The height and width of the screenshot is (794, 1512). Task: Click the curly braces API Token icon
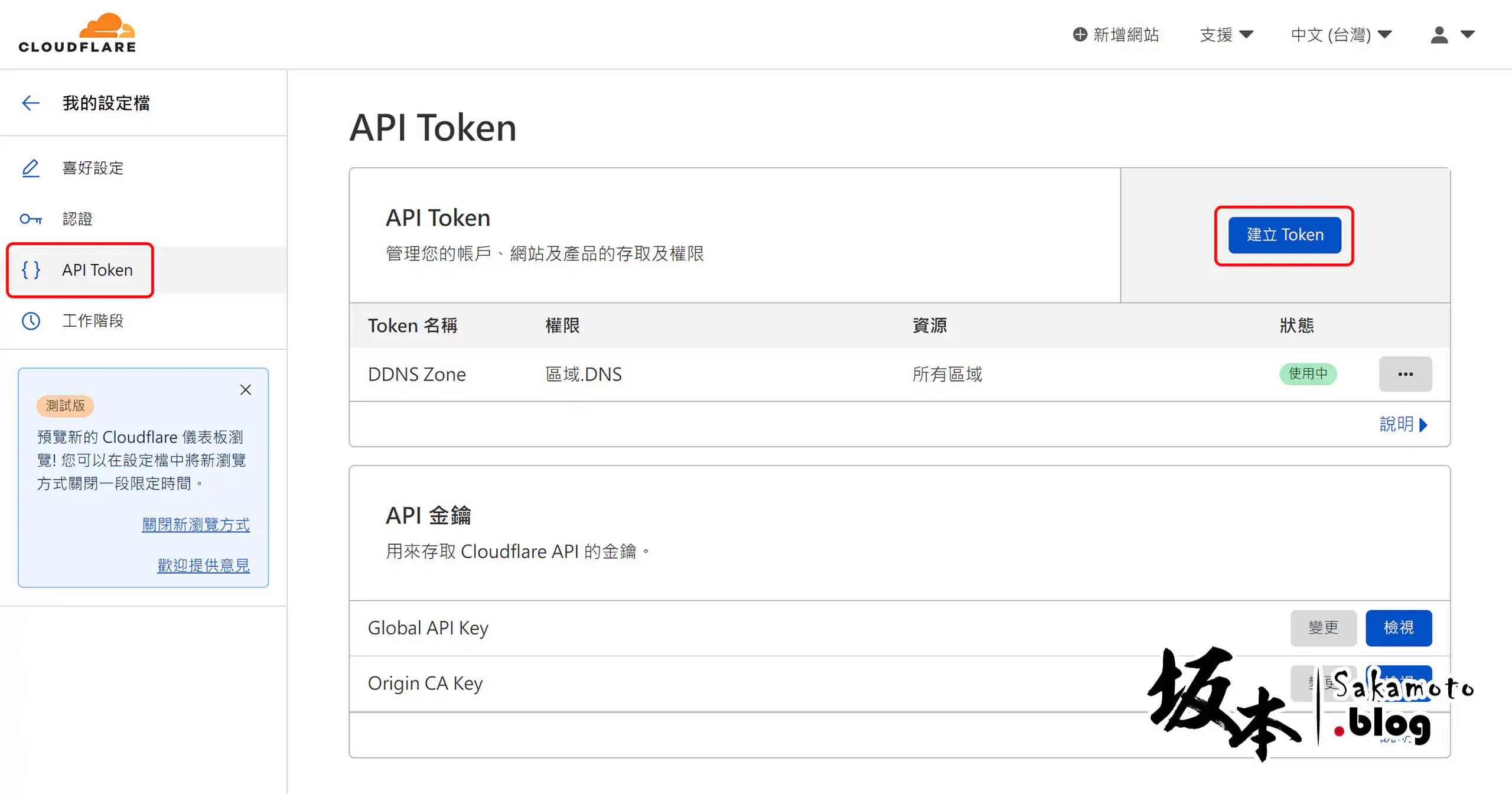coord(31,270)
